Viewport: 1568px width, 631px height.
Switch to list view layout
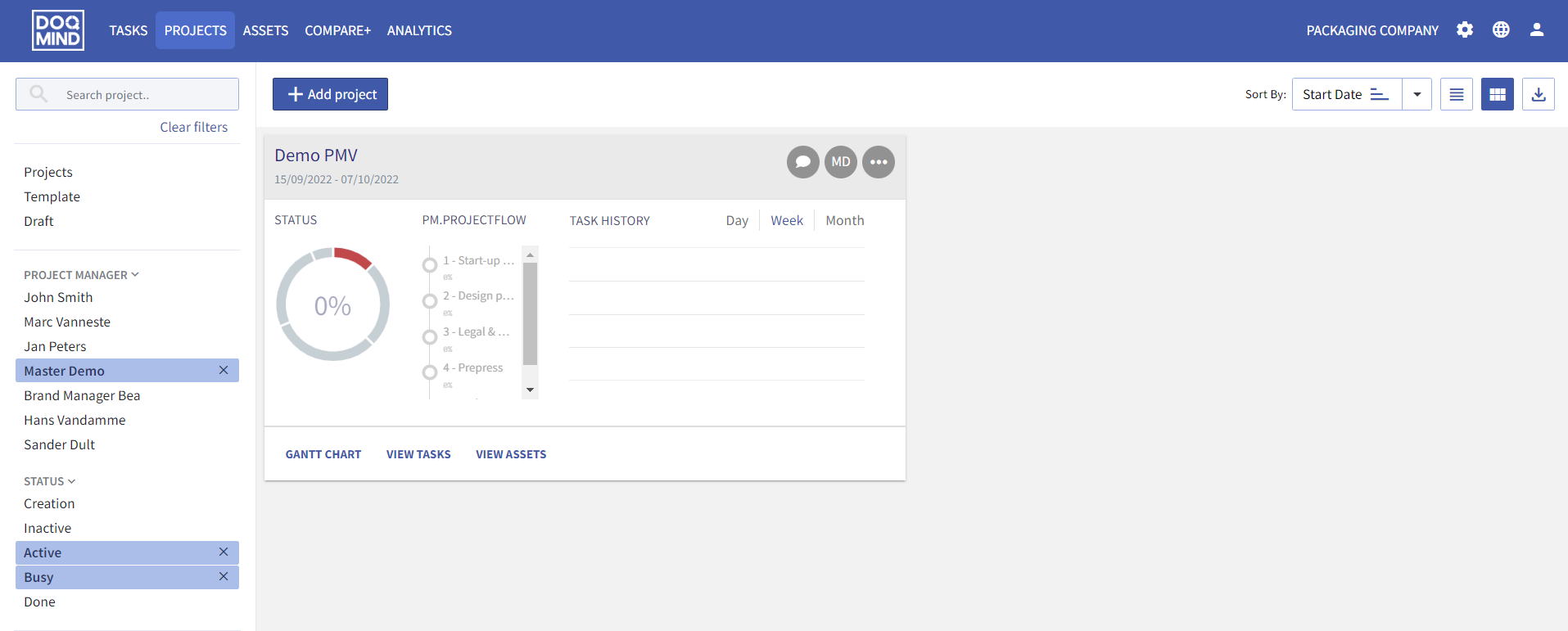click(1456, 95)
